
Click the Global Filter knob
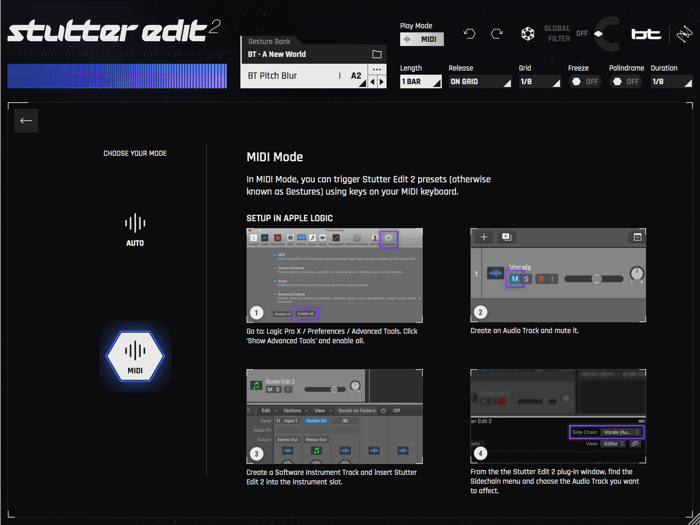(x=609, y=34)
